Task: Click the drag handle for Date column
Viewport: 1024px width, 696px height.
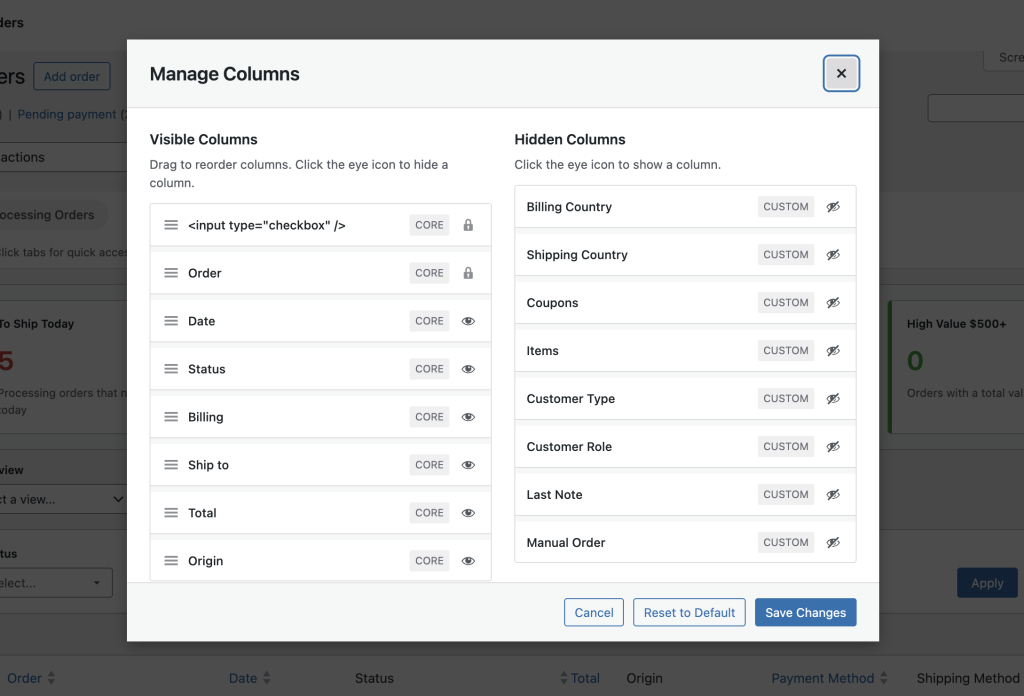Action: click(171, 321)
